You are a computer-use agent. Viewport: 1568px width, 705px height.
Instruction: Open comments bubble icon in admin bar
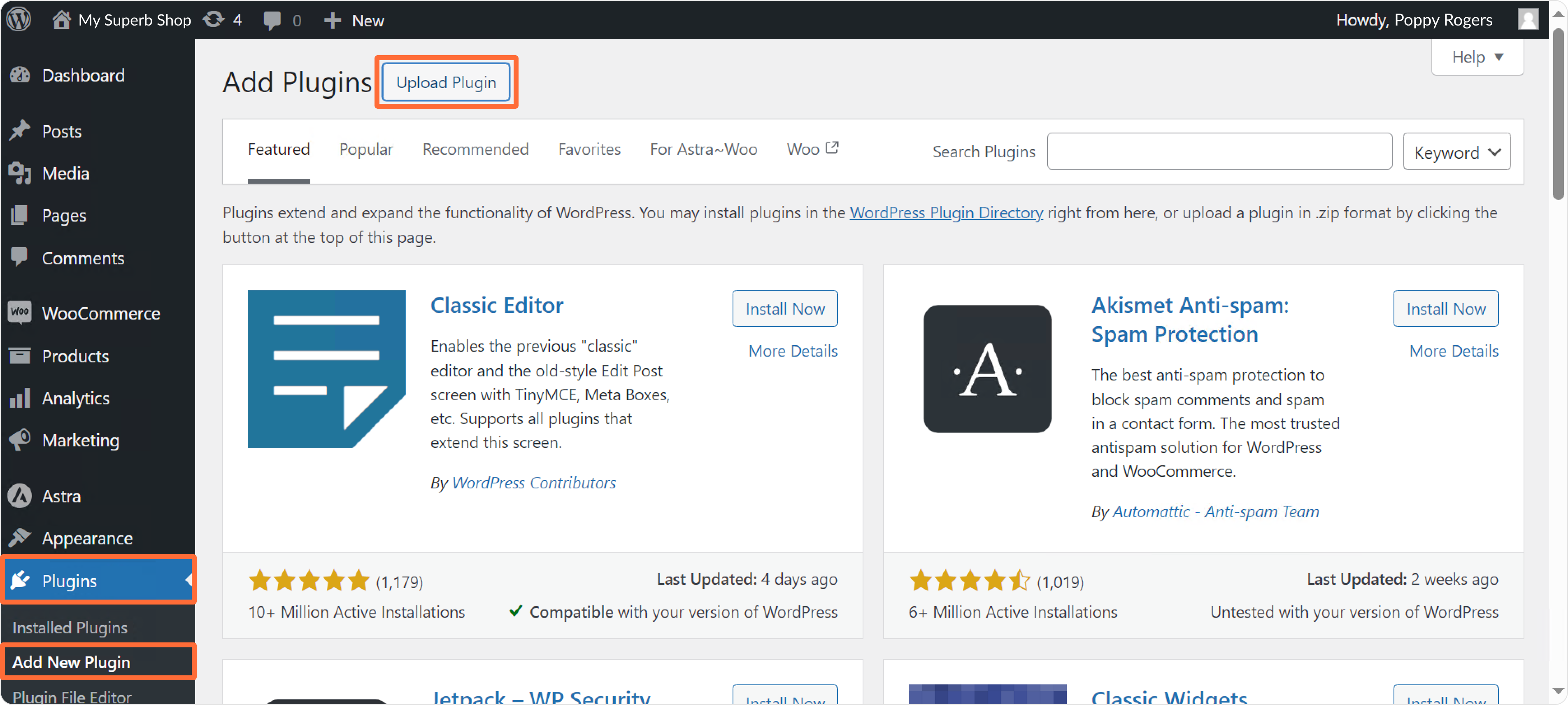[272, 20]
